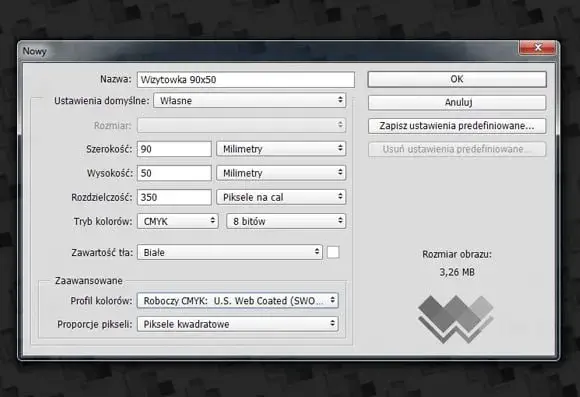Click the Ustawienia domyślne label
Screen dimensions: 580x397
pyautogui.click(x=102, y=101)
